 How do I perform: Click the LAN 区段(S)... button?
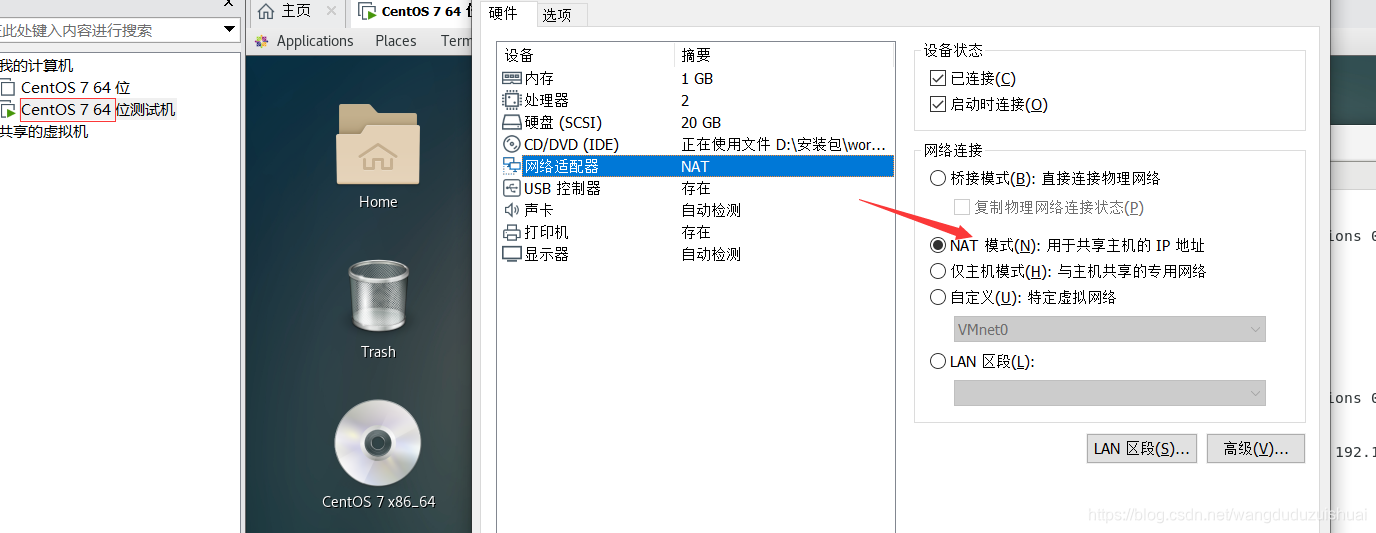pyautogui.click(x=1142, y=449)
